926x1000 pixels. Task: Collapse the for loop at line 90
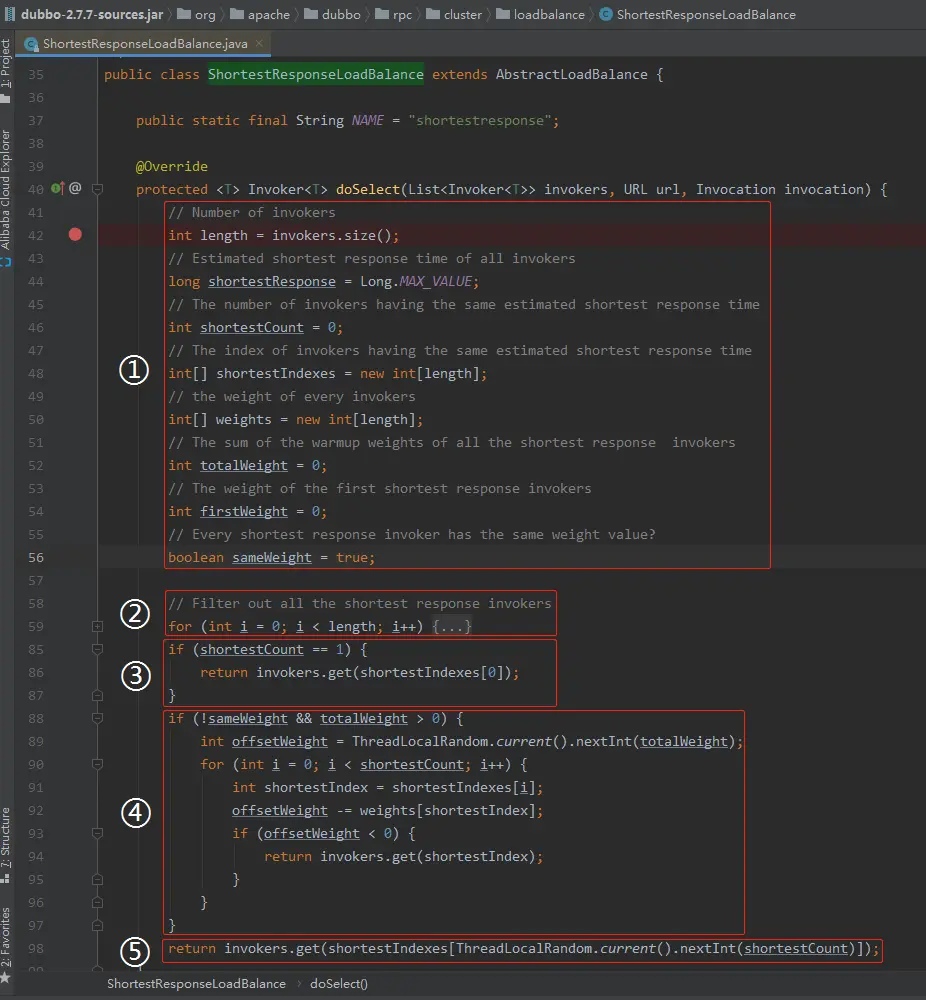tap(97, 764)
